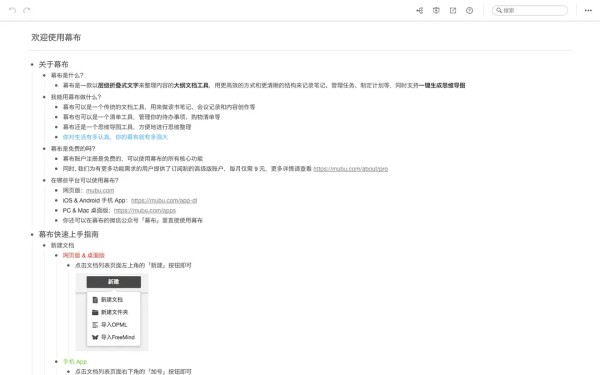The width and height of the screenshot is (600, 375).
Task: Click line 点击文档列表页面左上角的「新建」
Action: tap(133, 265)
